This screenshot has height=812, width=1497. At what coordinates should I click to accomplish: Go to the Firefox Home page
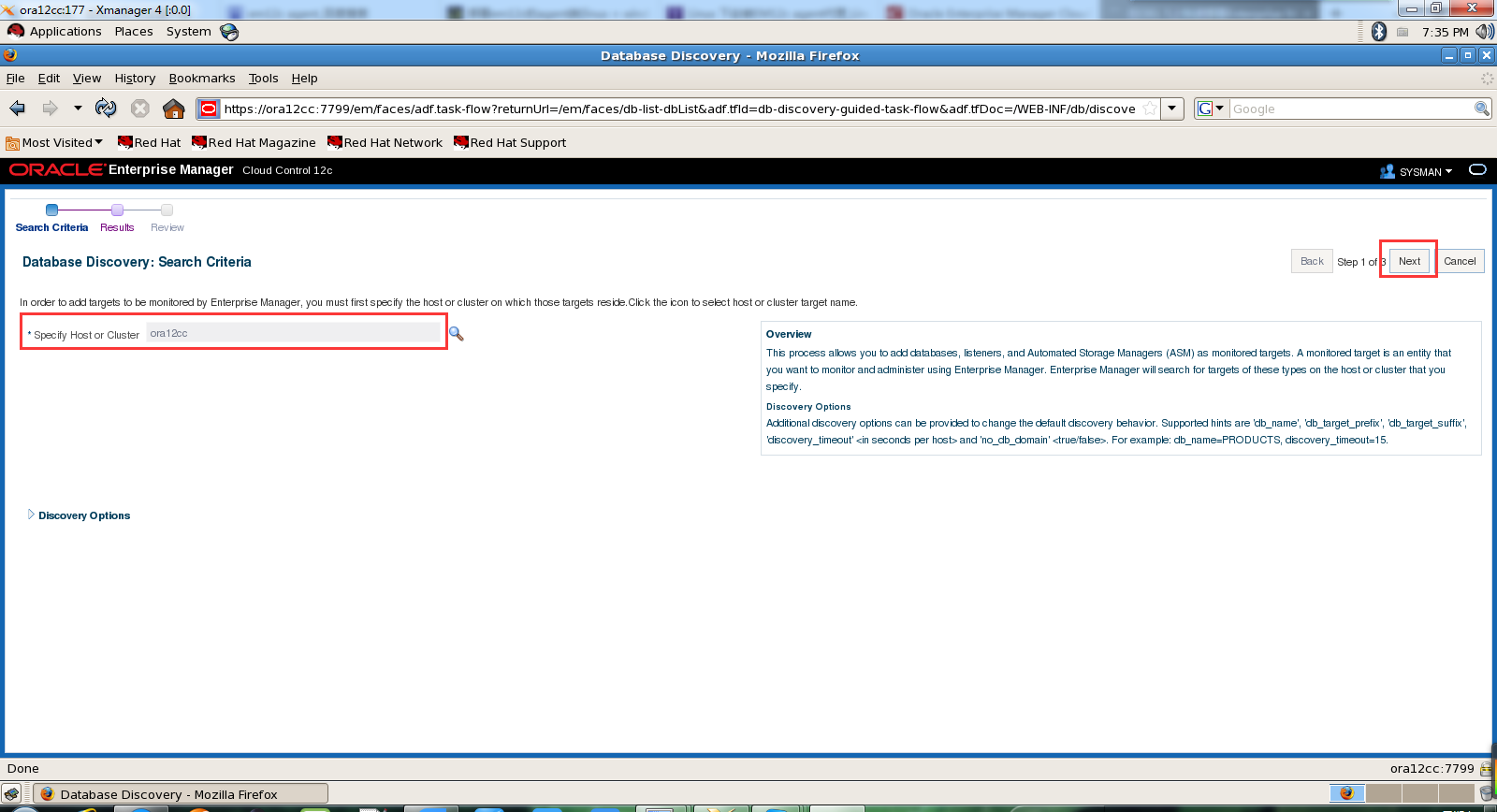click(174, 109)
